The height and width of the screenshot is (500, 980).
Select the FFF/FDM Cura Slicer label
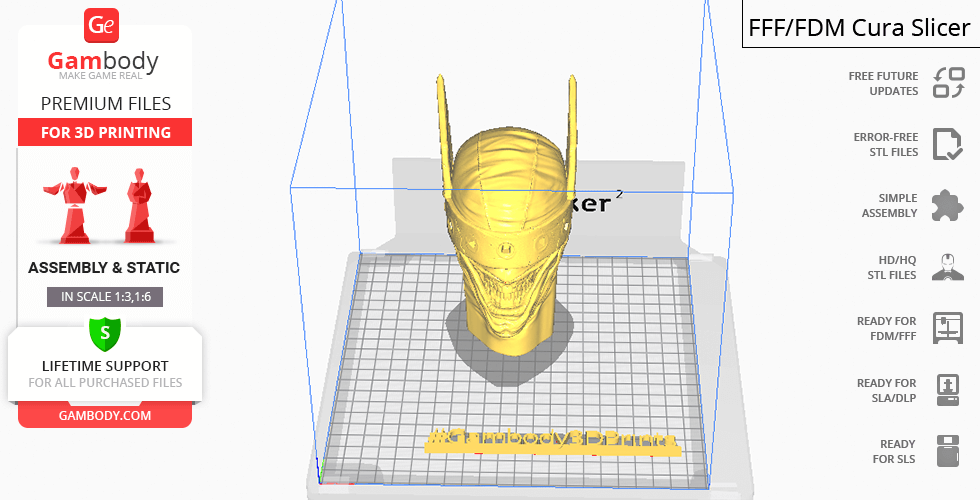point(860,27)
